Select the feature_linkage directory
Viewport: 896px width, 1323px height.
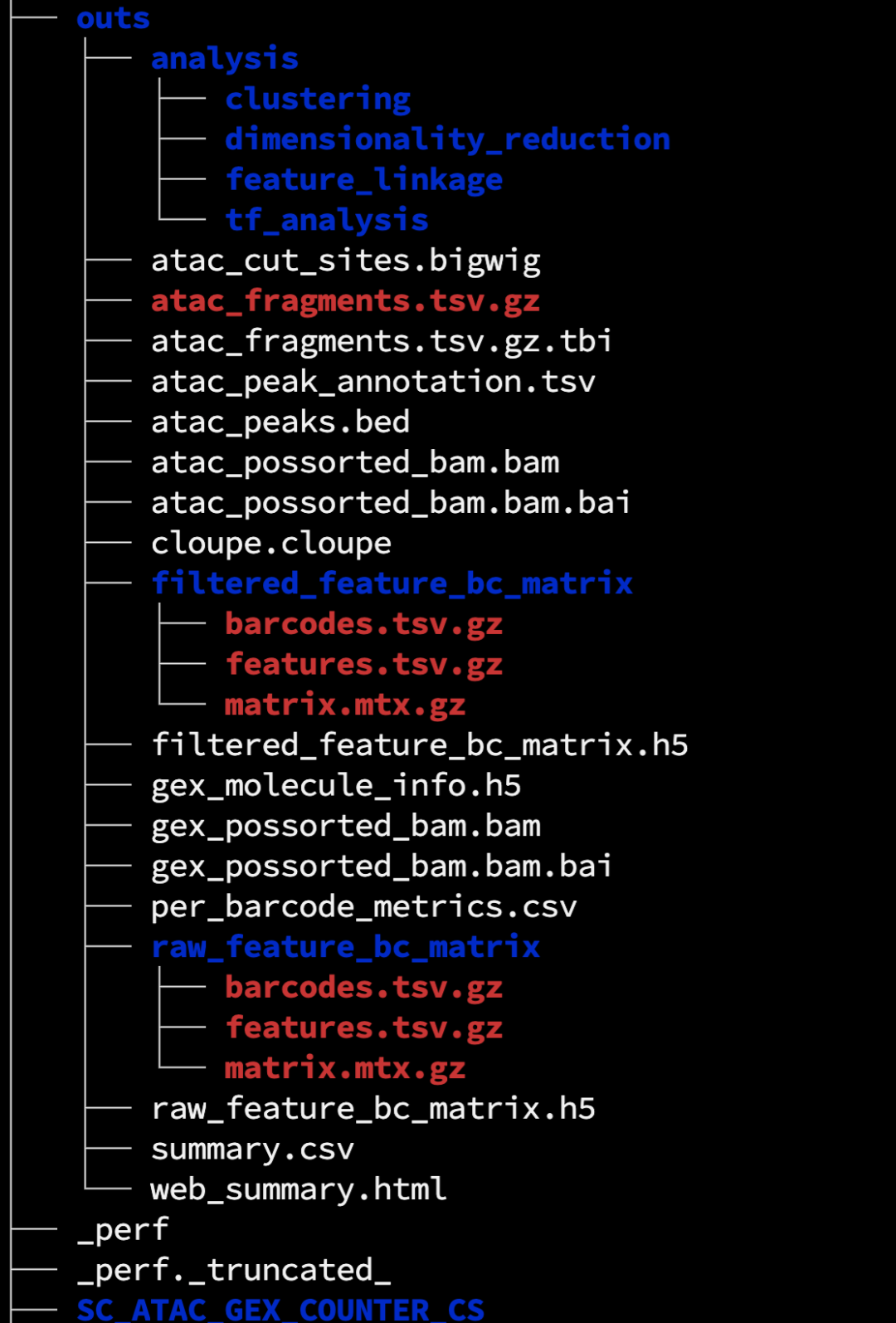364,180
